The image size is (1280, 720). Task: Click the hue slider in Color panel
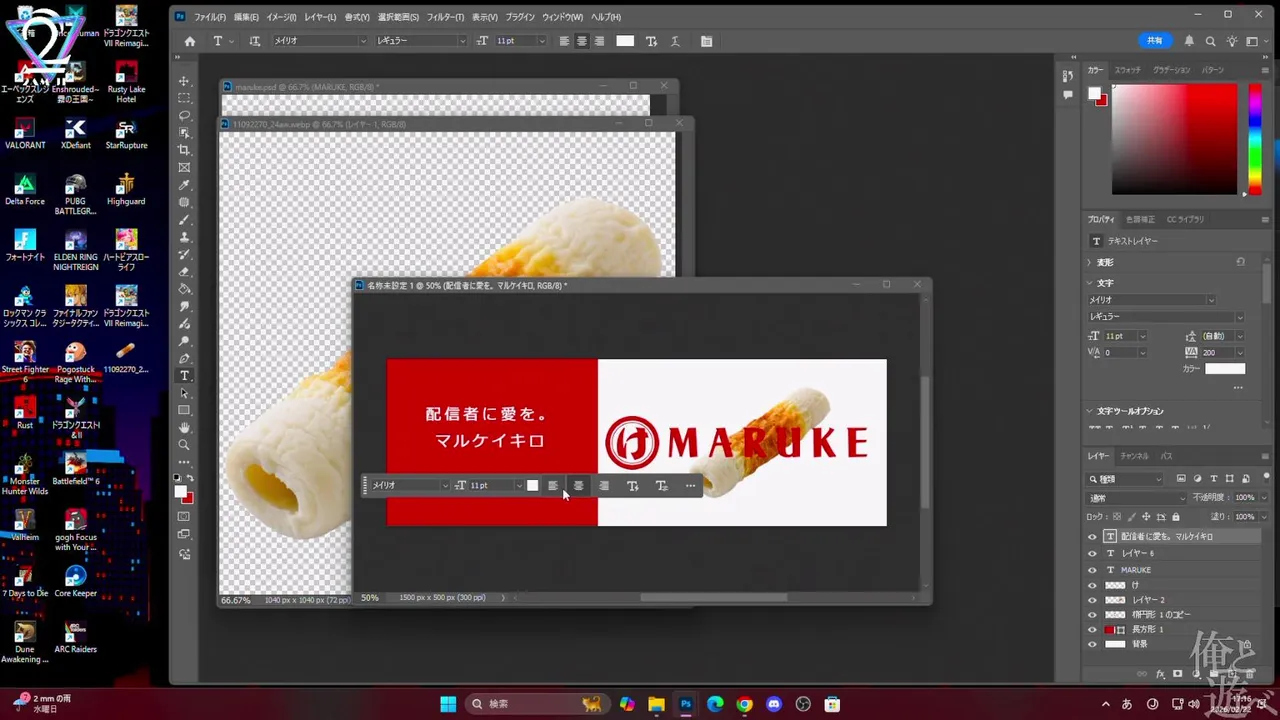tap(1254, 138)
